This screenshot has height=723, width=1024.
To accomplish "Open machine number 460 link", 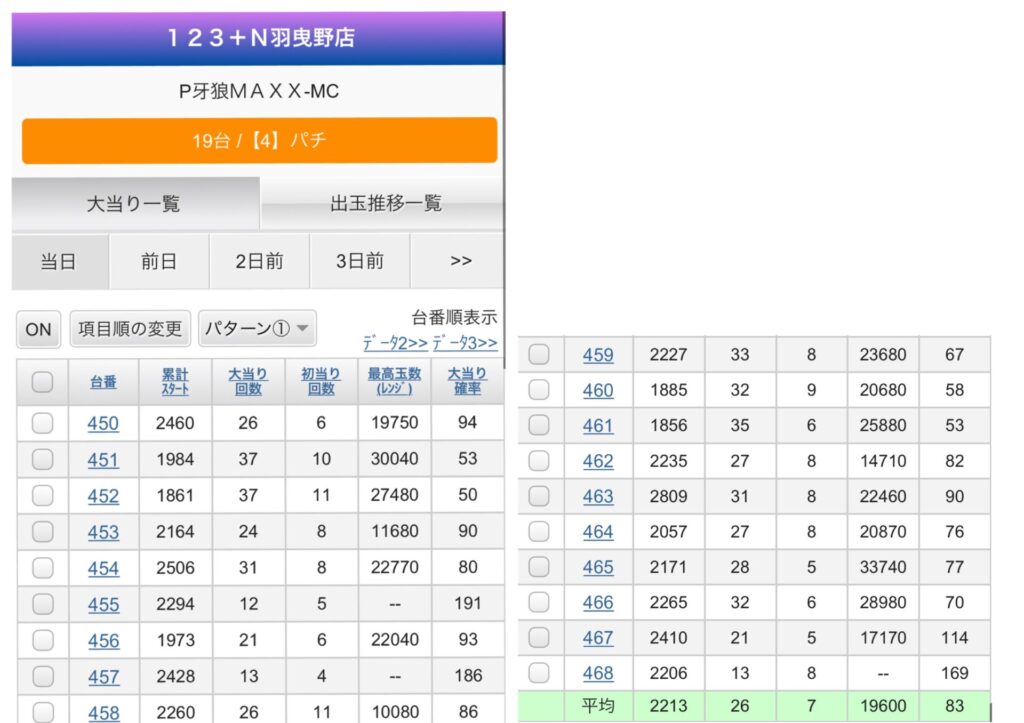I will [598, 390].
